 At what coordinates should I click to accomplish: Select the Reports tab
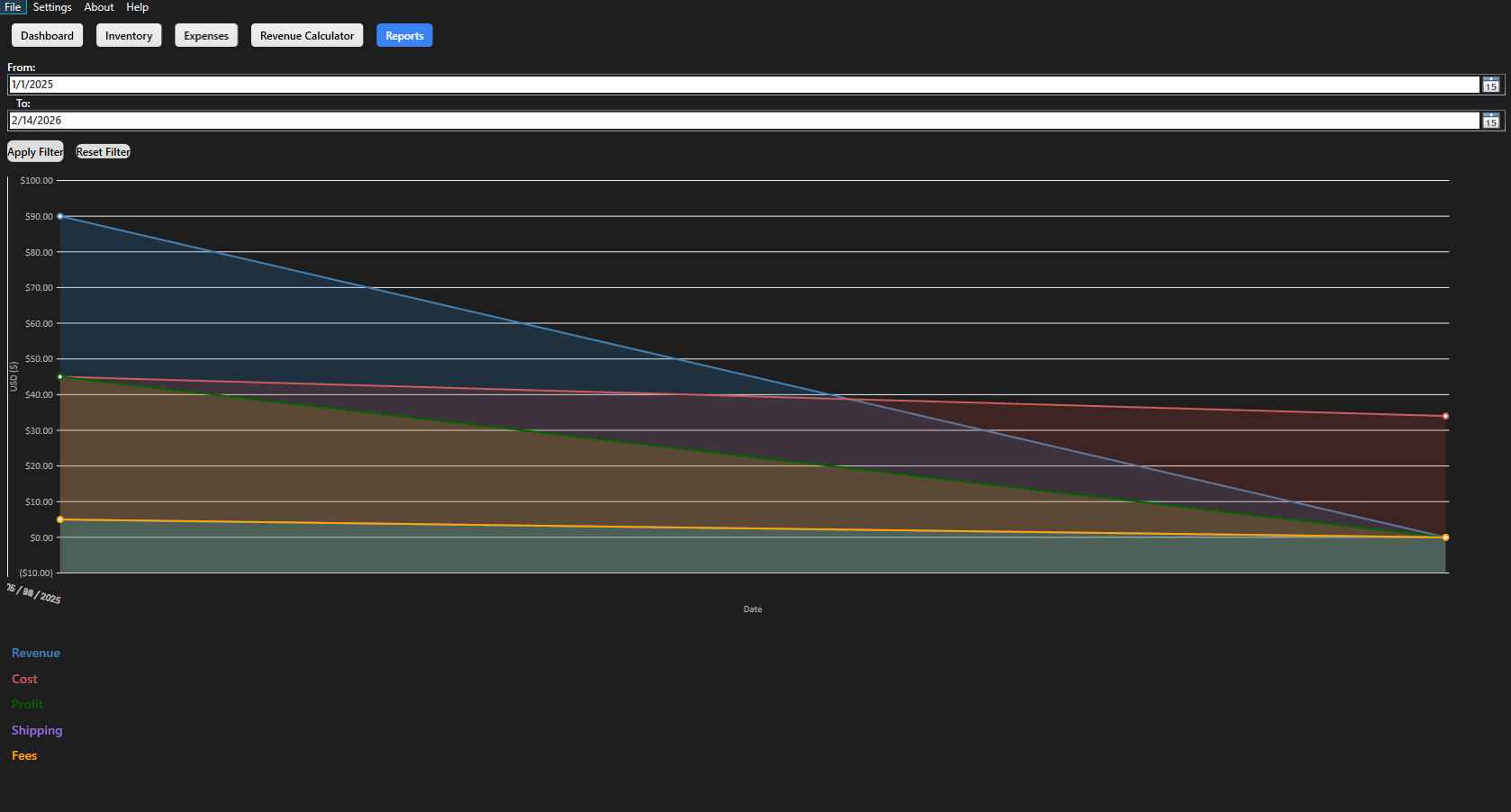pos(404,36)
